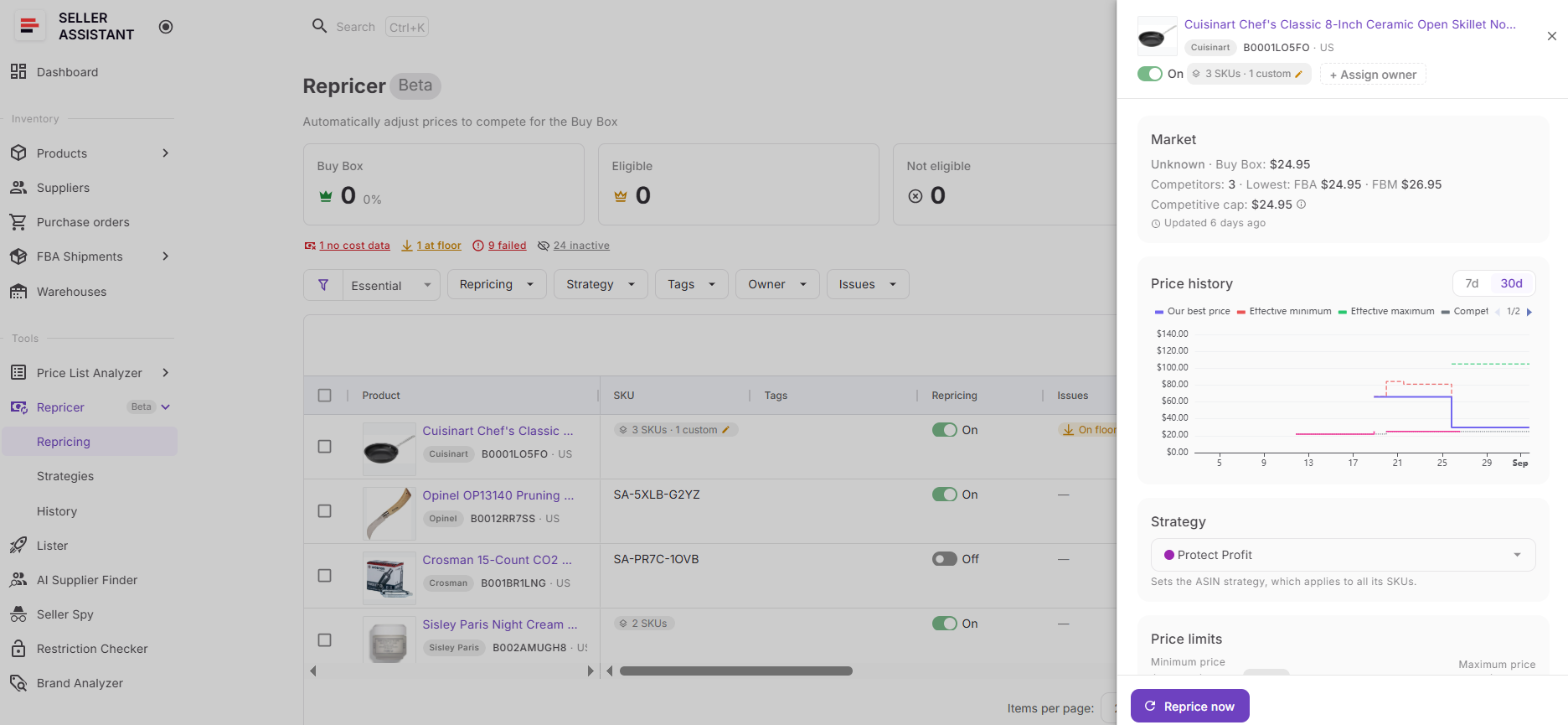Image resolution: width=1568 pixels, height=725 pixels.
Task: Switch price history to 7d
Action: [1472, 283]
